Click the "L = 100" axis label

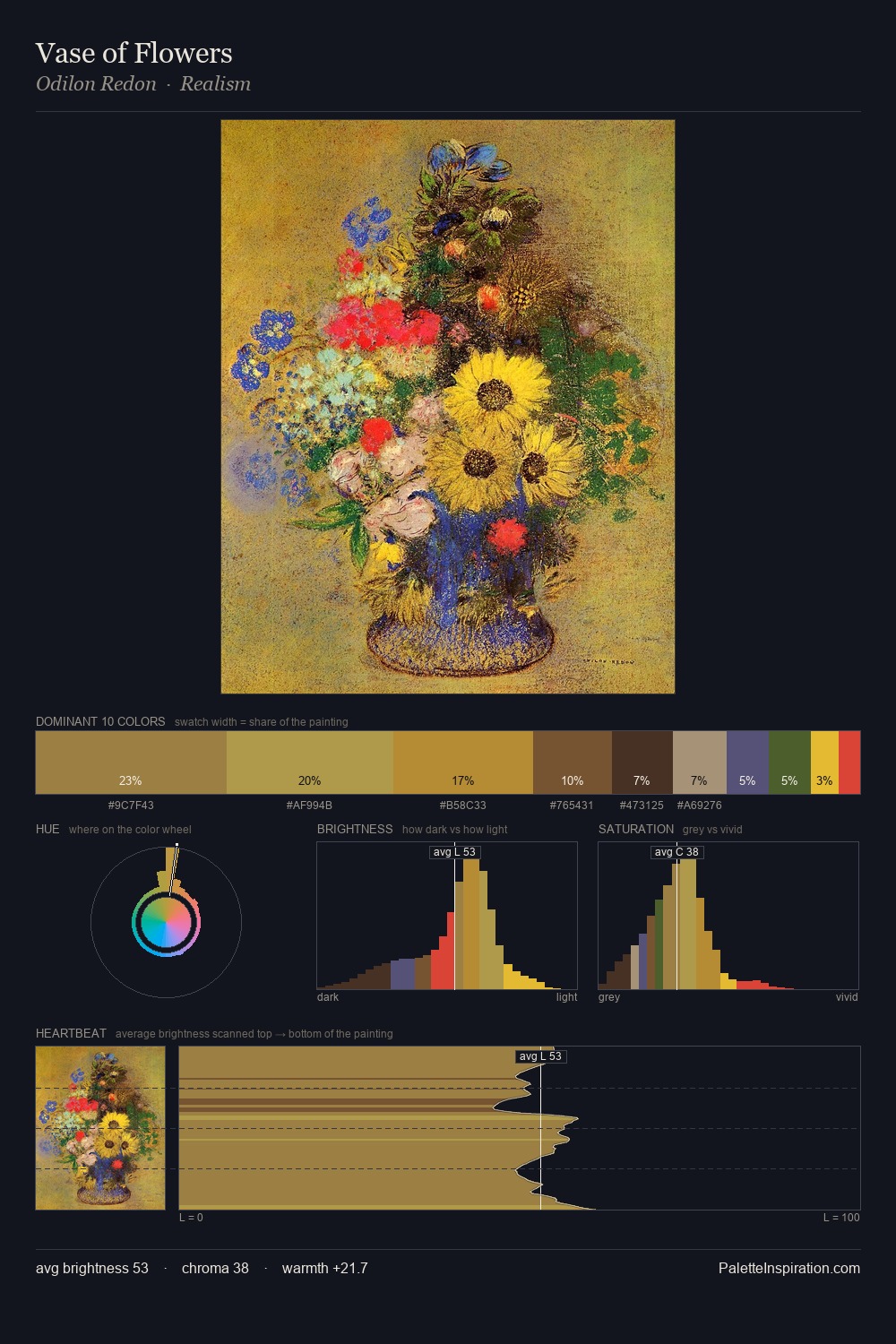pos(841,1218)
